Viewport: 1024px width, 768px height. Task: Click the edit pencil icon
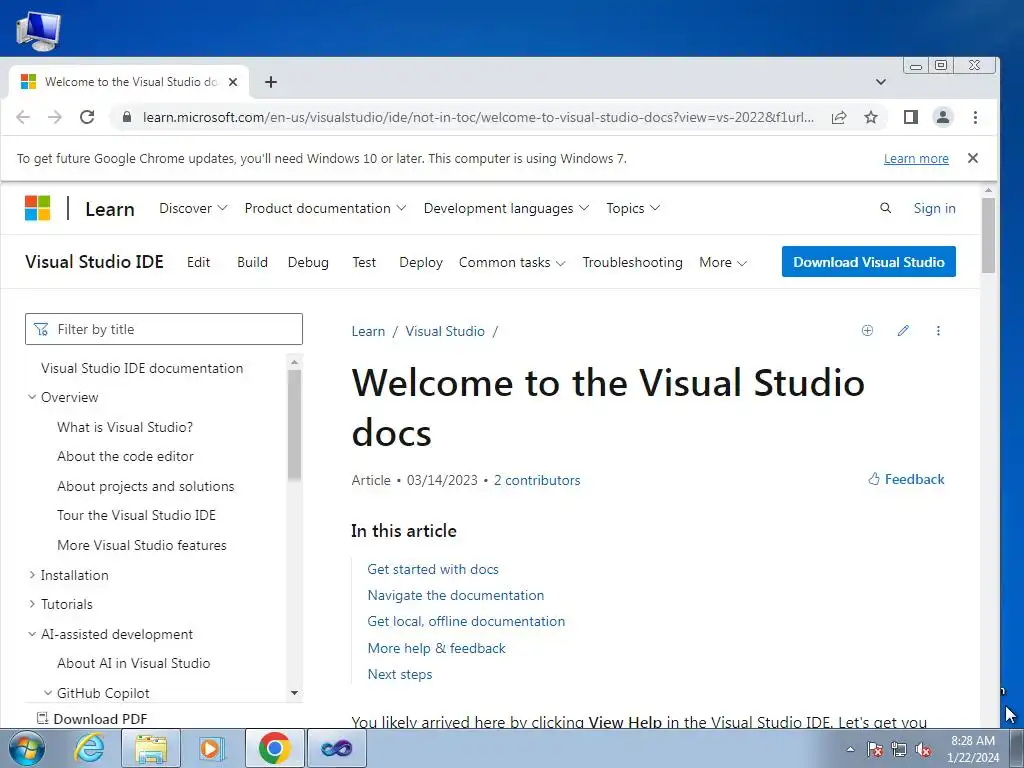903,330
